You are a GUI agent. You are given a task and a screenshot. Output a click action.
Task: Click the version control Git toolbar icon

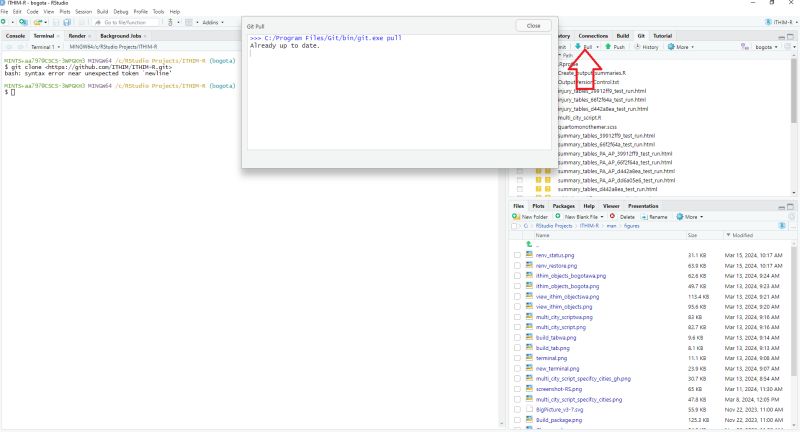pyautogui.click(x=170, y=22)
